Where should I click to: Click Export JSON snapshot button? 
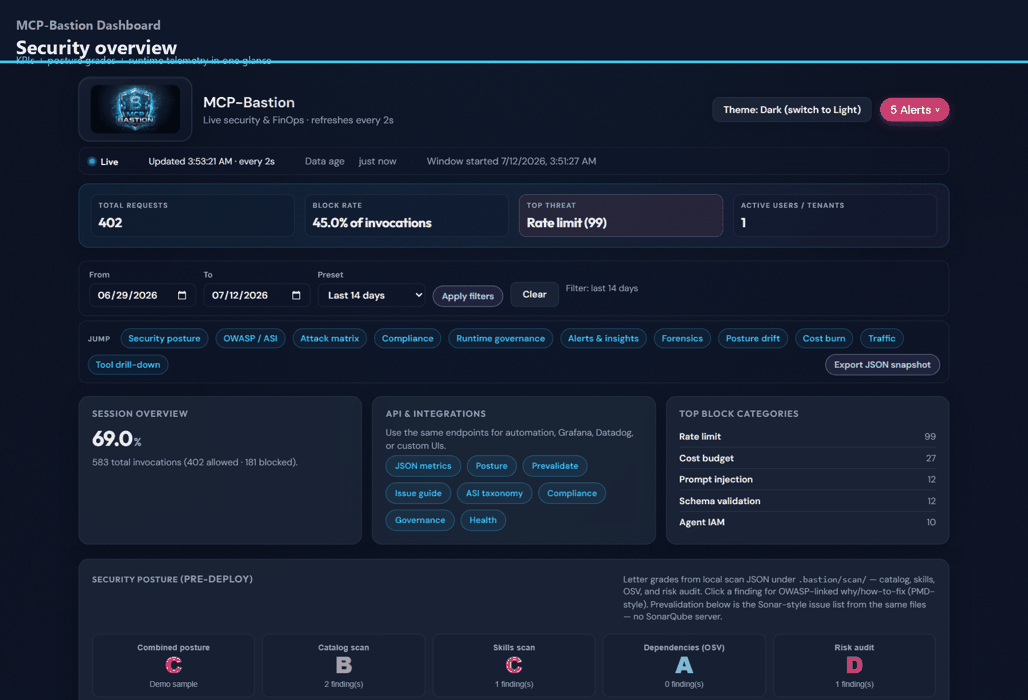tap(882, 365)
